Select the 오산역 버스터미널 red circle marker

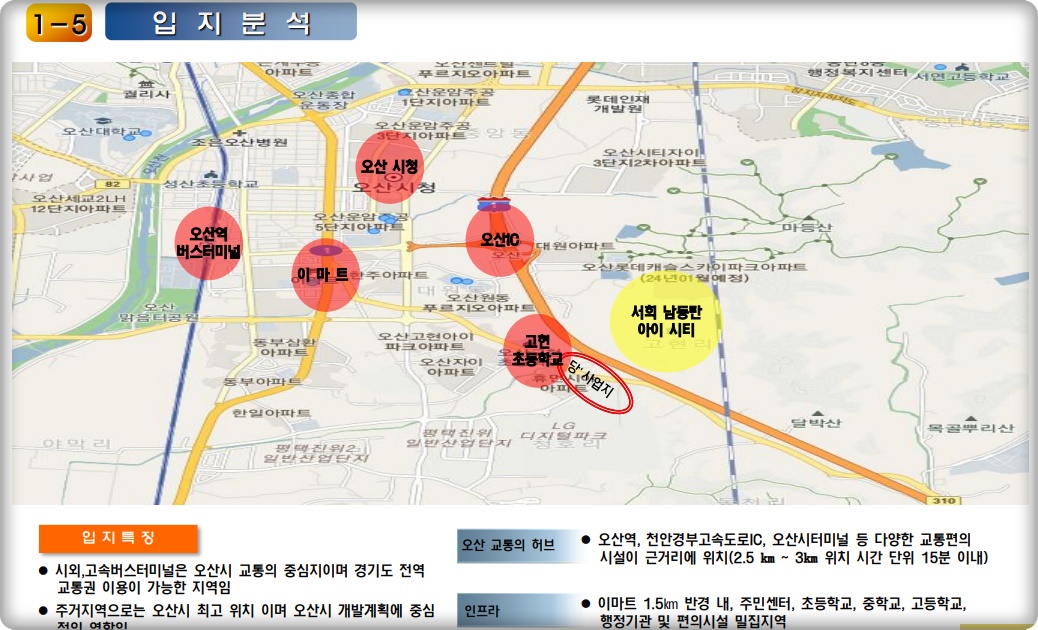tap(209, 243)
